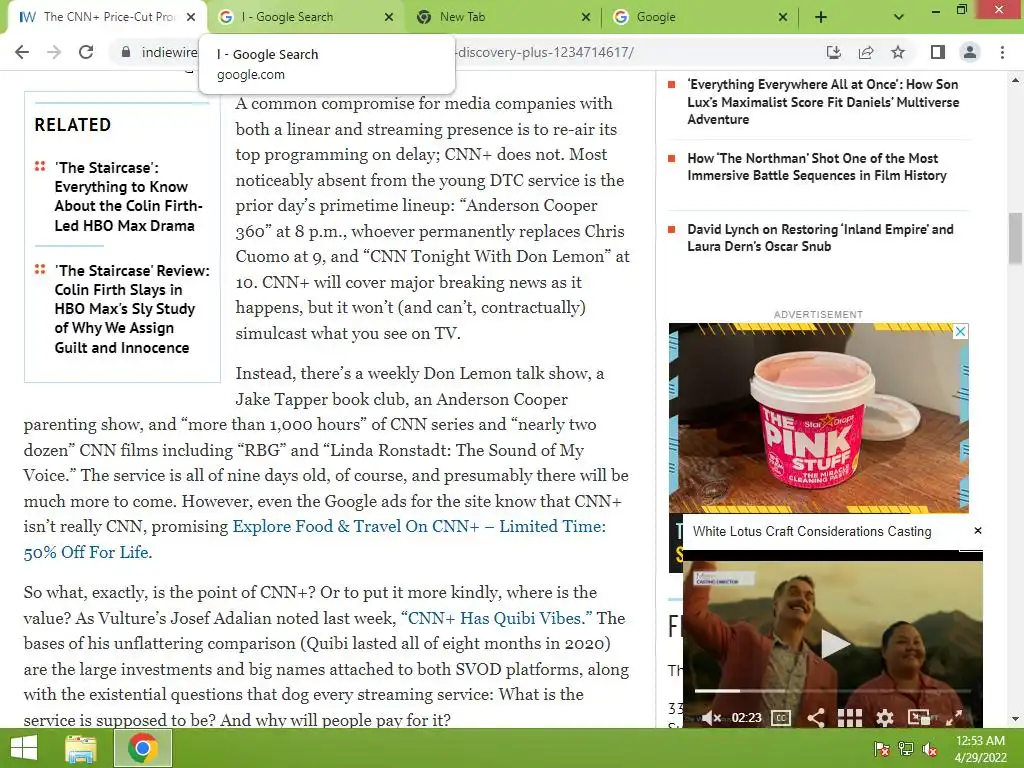The height and width of the screenshot is (768, 1024).
Task: Open video settings gear
Action: pyautogui.click(x=884, y=718)
